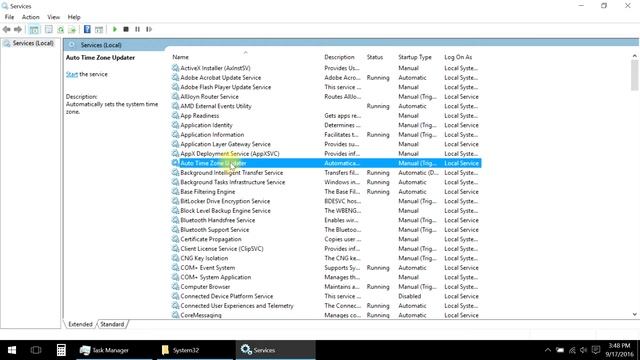The height and width of the screenshot is (360, 640).
Task: Open the blue Help toolbar icon
Action: point(87,29)
